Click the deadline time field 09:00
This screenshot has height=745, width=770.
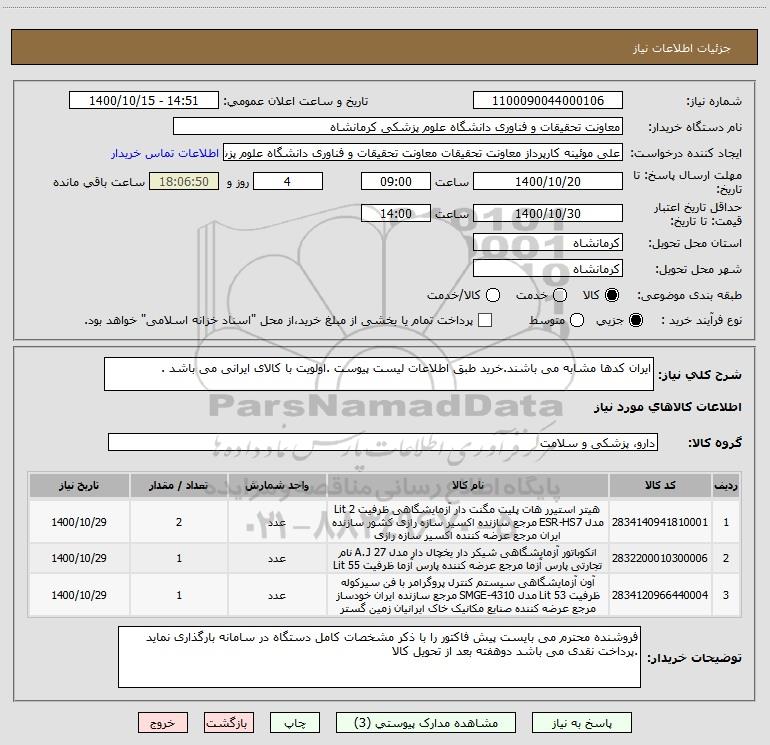396,181
